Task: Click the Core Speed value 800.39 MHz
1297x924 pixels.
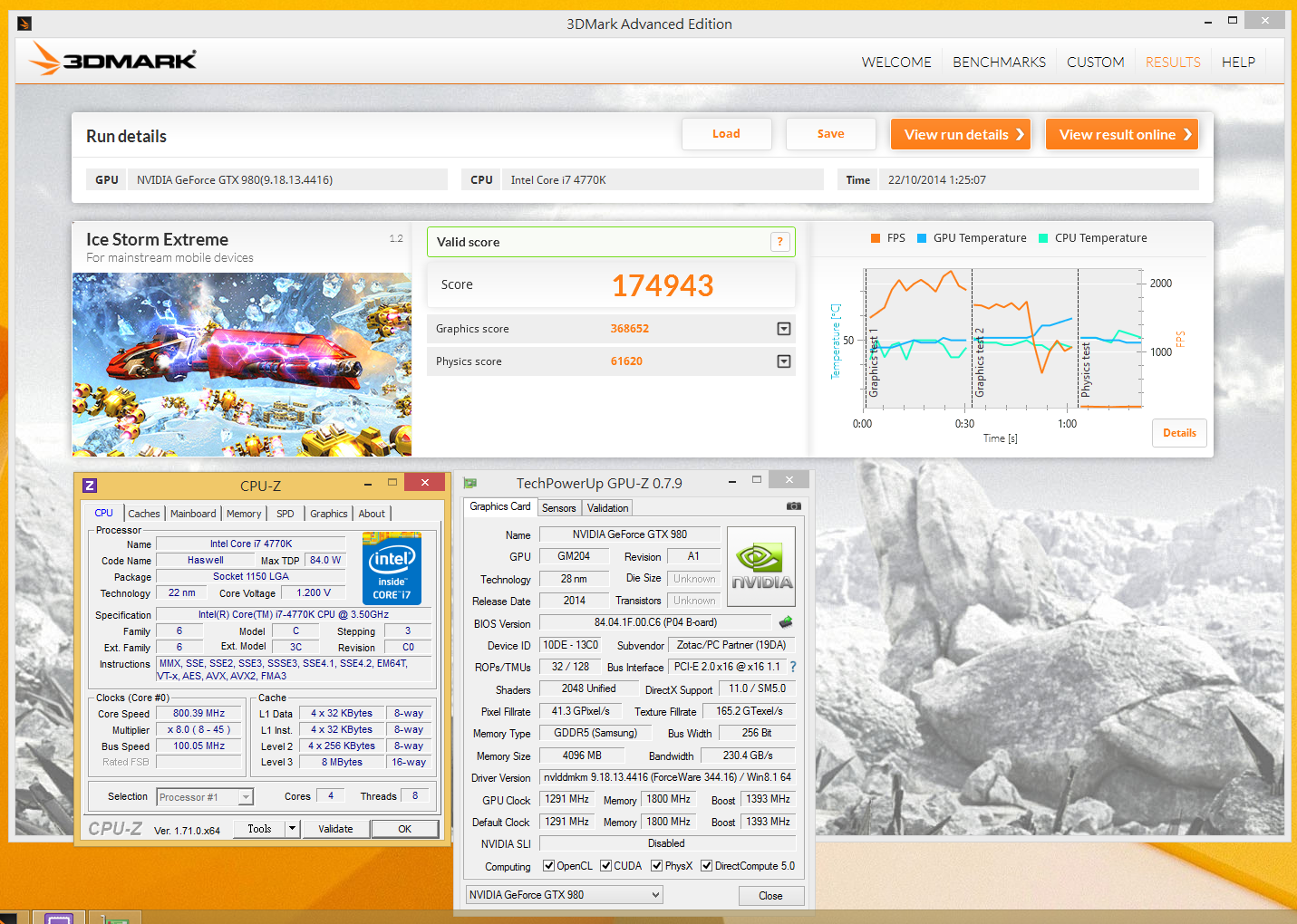Action: pyautogui.click(x=199, y=713)
